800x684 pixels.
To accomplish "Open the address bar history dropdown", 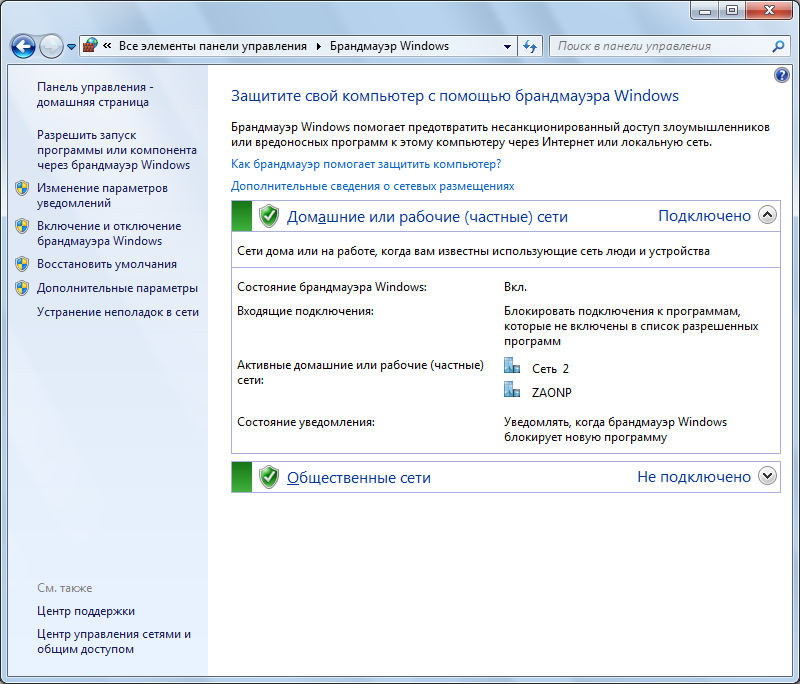I will (x=507, y=46).
